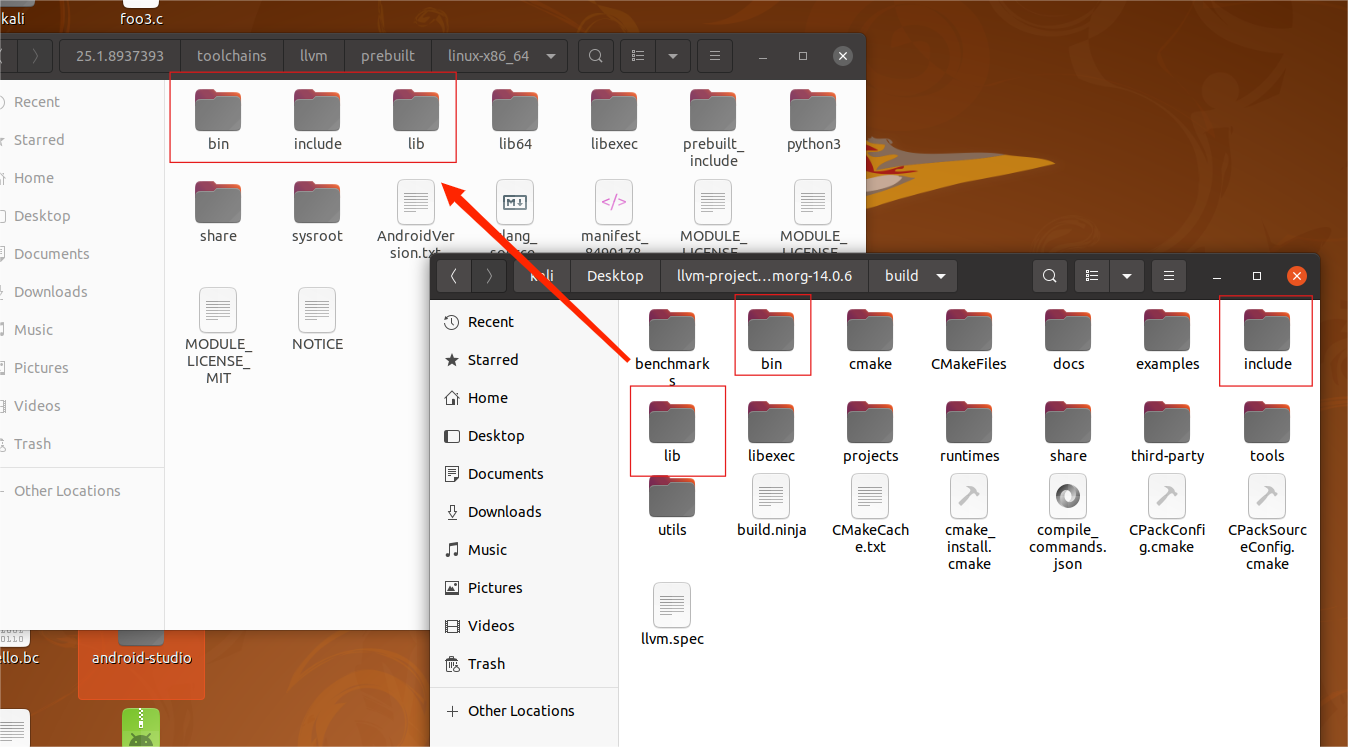Screen dimensions: 1348x747
Task: Go back in build window
Action: coord(454,276)
